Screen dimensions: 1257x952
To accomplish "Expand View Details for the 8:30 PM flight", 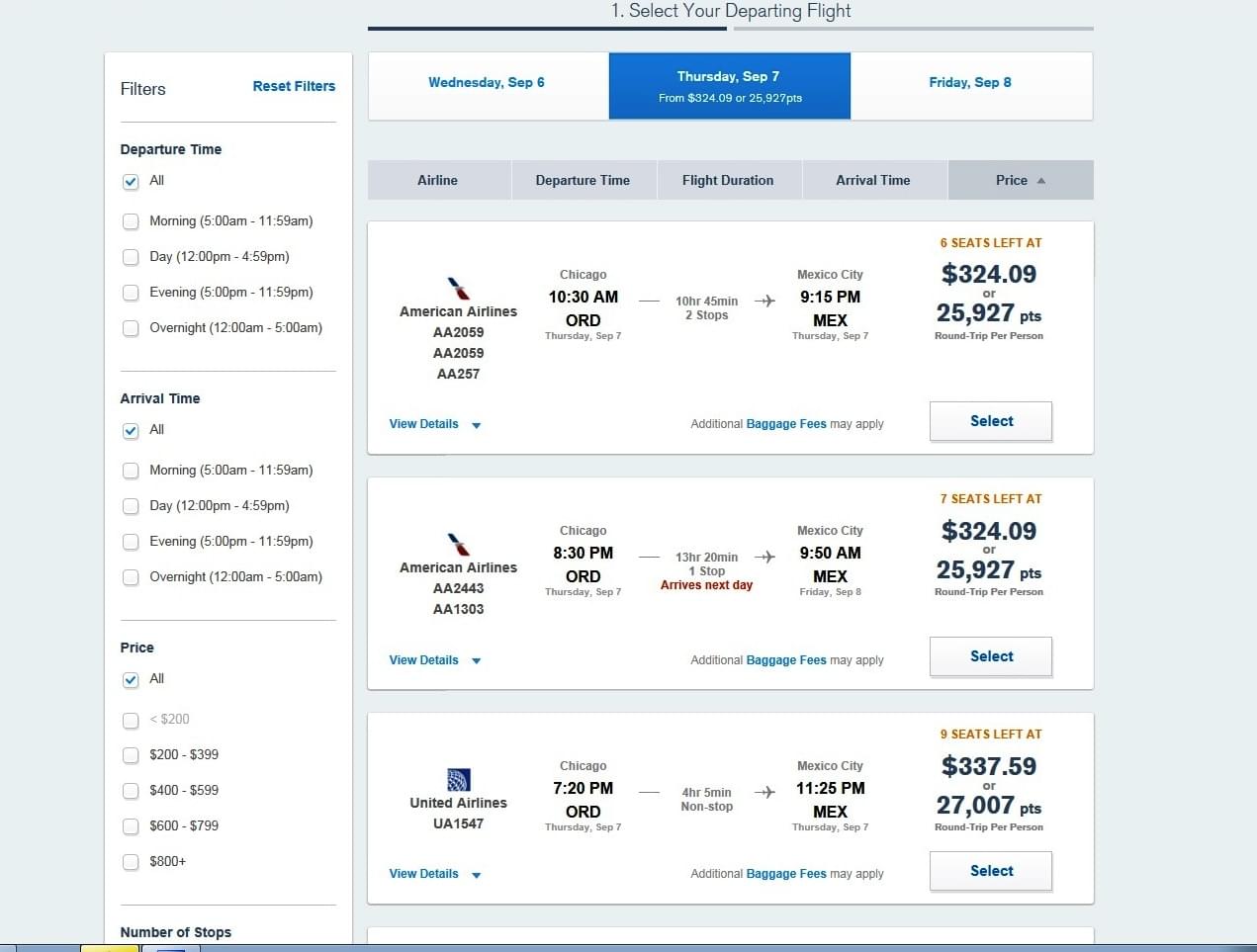I will (x=435, y=660).
